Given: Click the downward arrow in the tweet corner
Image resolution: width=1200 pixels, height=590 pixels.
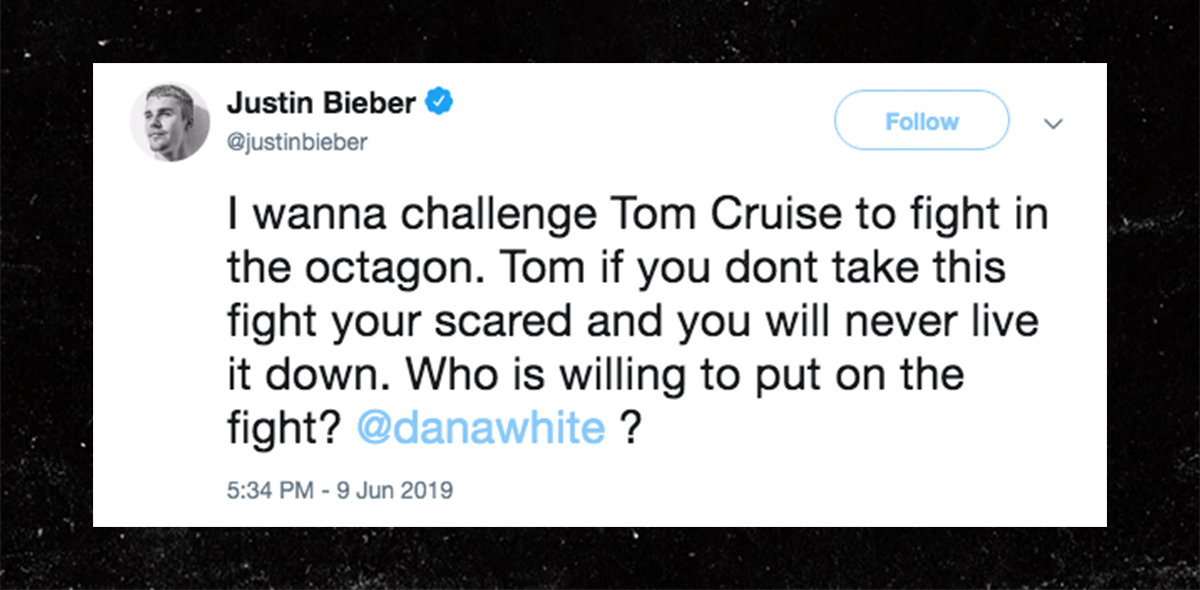Looking at the screenshot, I should click(1053, 122).
